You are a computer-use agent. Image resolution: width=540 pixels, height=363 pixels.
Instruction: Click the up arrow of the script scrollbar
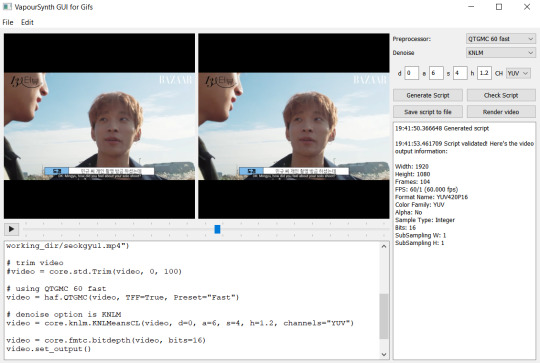pyautogui.click(x=384, y=246)
